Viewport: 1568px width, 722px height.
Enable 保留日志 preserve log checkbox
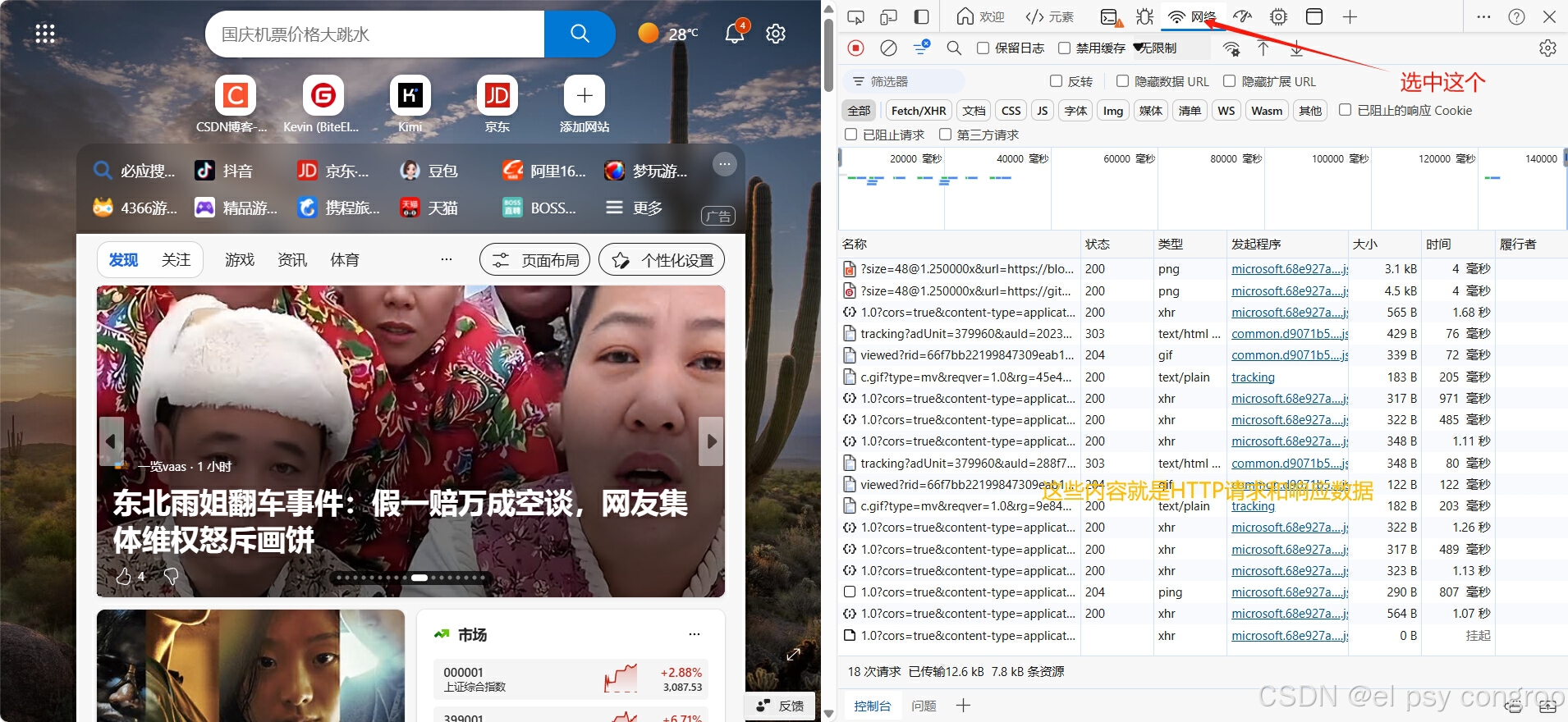(x=983, y=48)
